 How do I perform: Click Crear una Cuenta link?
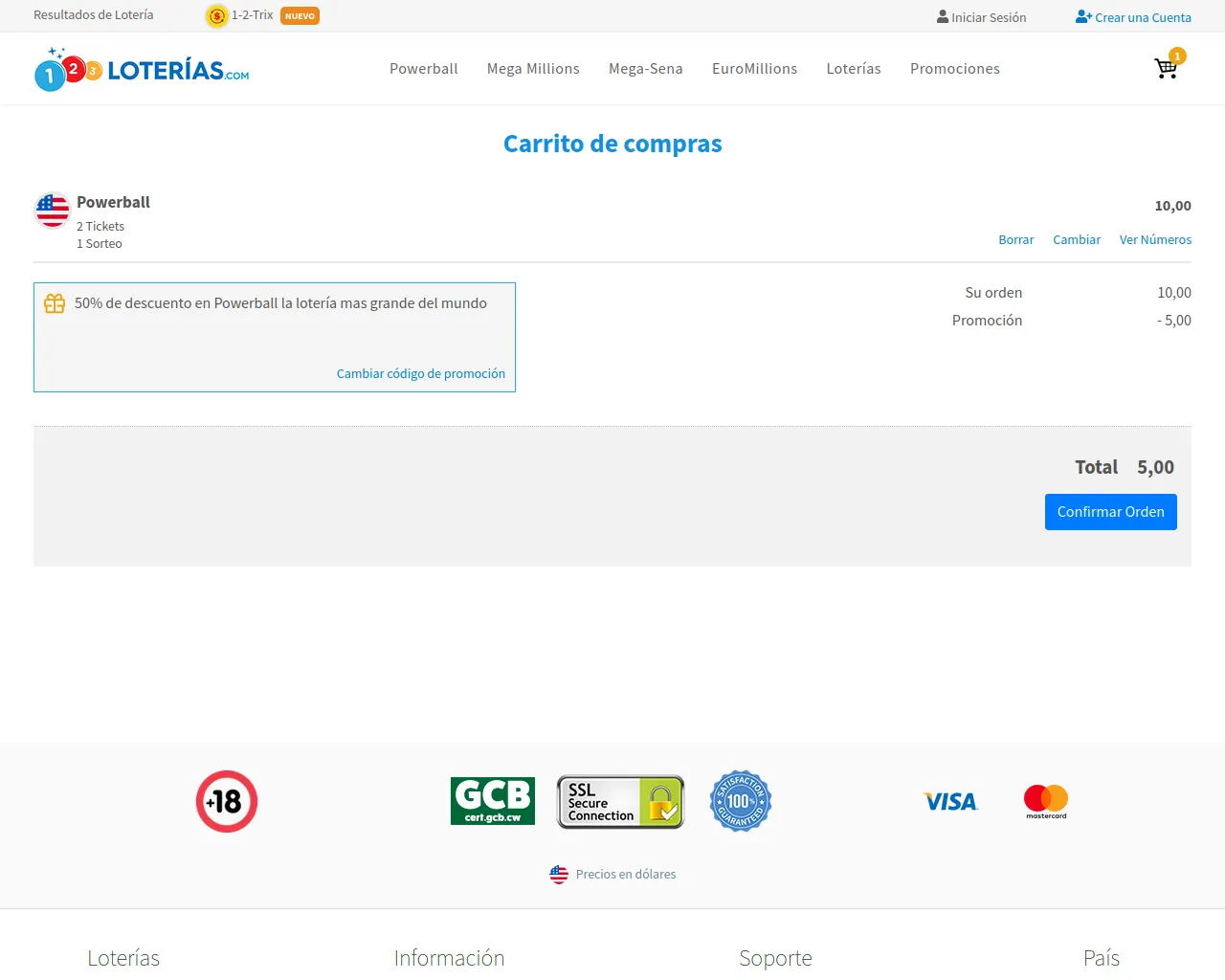(1144, 17)
